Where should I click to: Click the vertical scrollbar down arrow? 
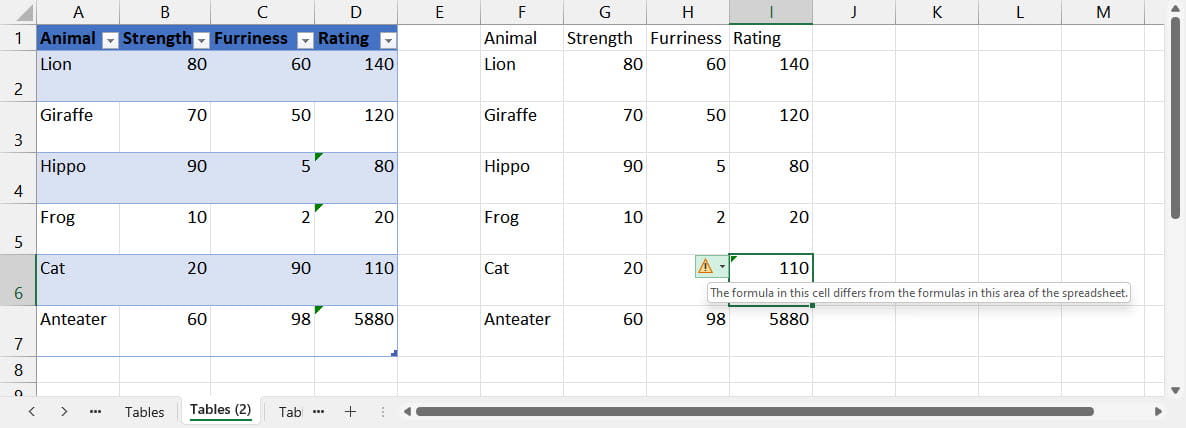(x=1176, y=389)
